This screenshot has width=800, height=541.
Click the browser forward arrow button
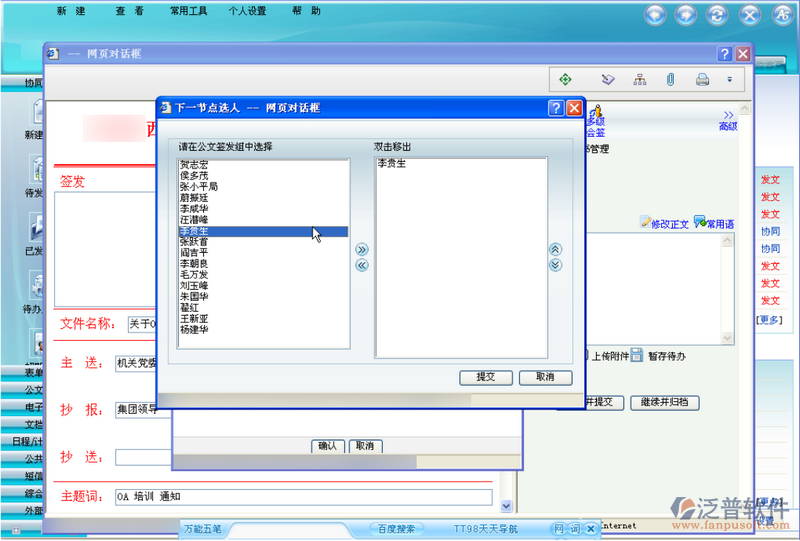(x=686, y=15)
